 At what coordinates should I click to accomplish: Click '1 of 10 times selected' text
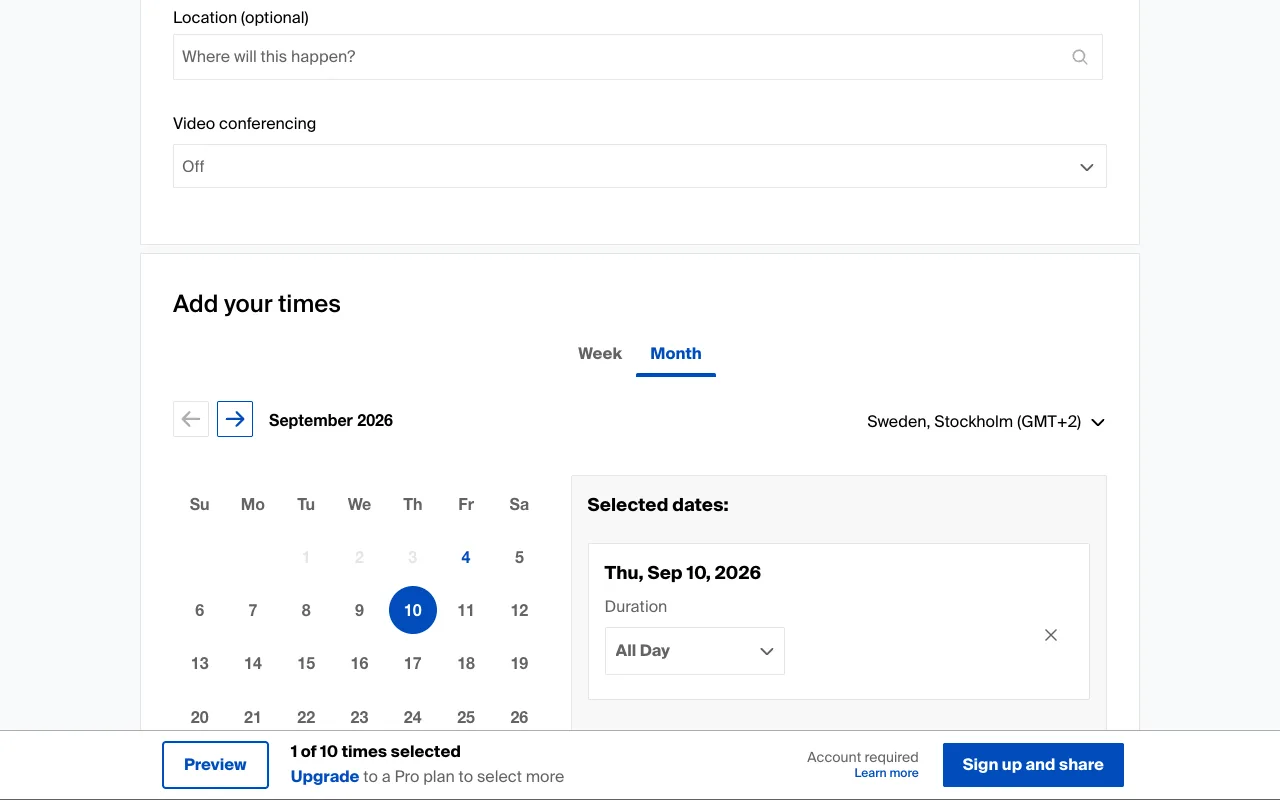(376, 752)
